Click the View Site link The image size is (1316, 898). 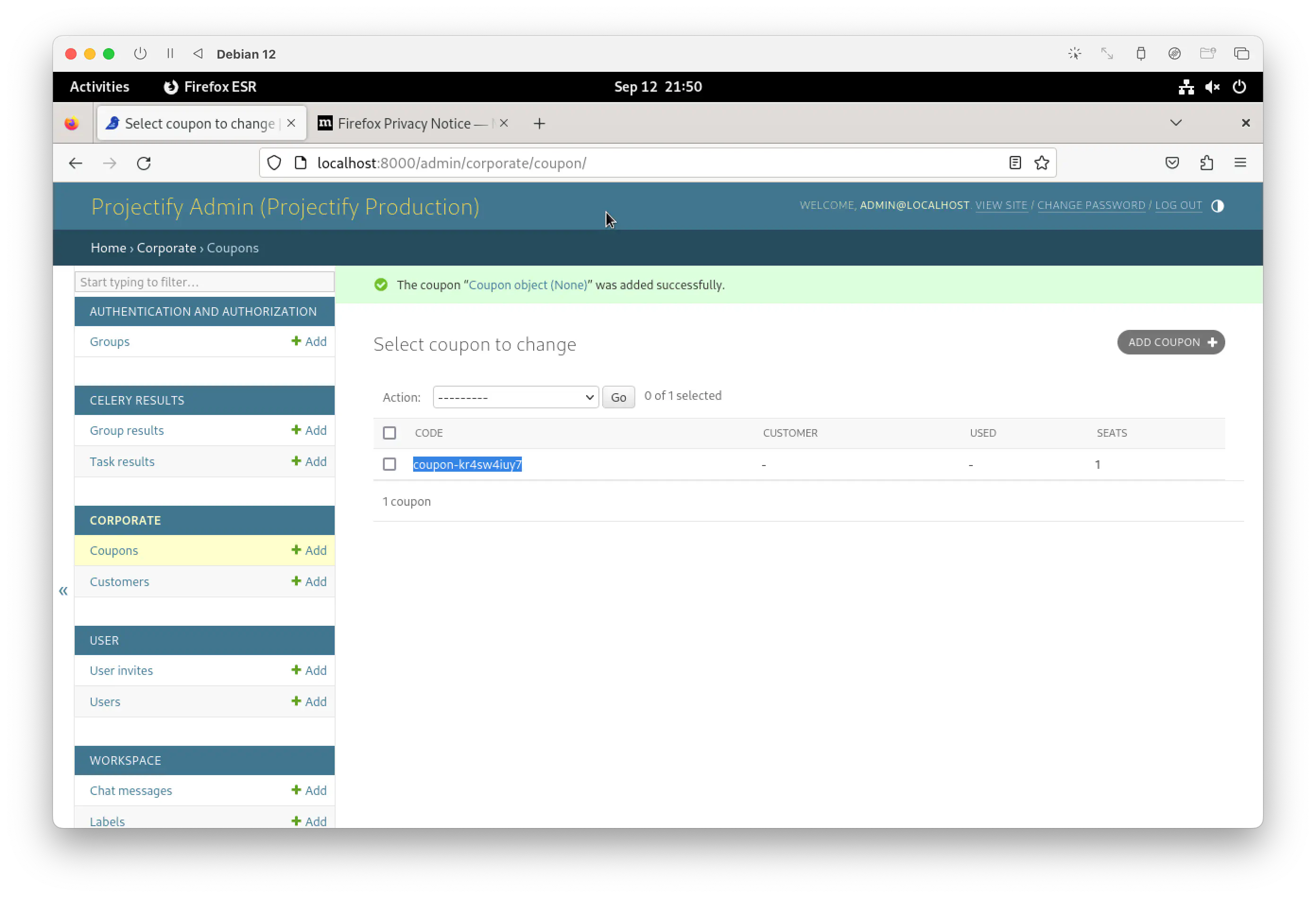pyautogui.click(x=1001, y=206)
